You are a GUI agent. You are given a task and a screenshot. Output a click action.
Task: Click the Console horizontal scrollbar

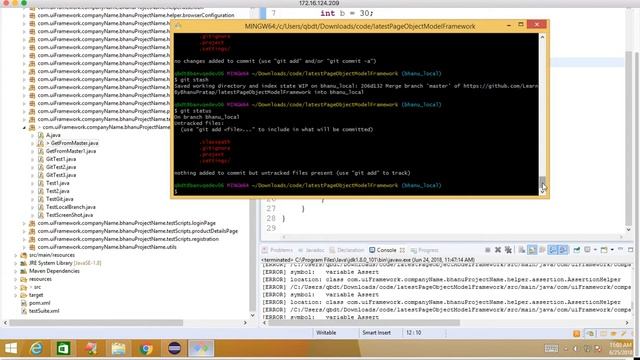click(363, 323)
